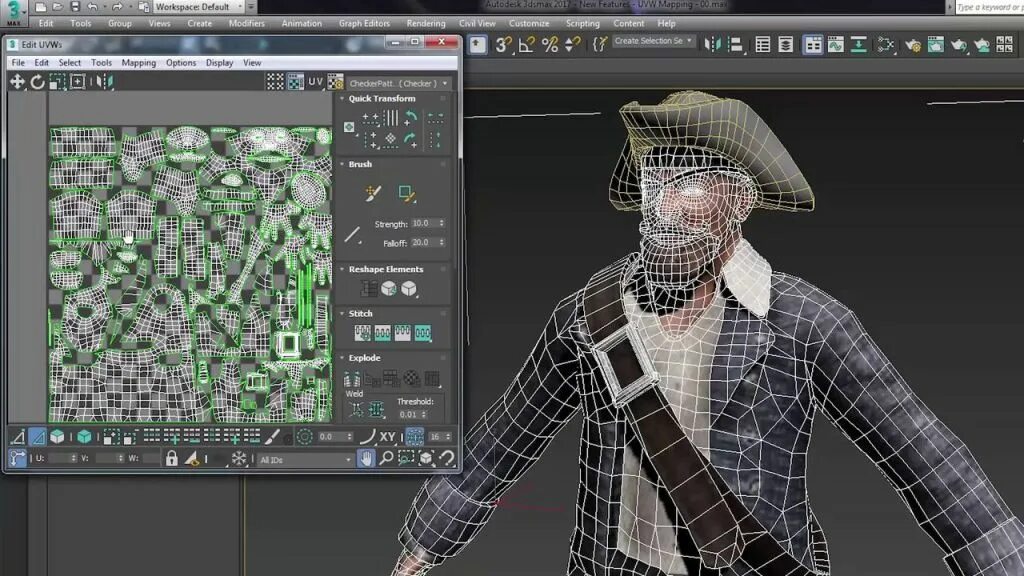Enable the grid snap toggle near spinner 16
The width and height of the screenshot is (1024, 576).
[415, 435]
